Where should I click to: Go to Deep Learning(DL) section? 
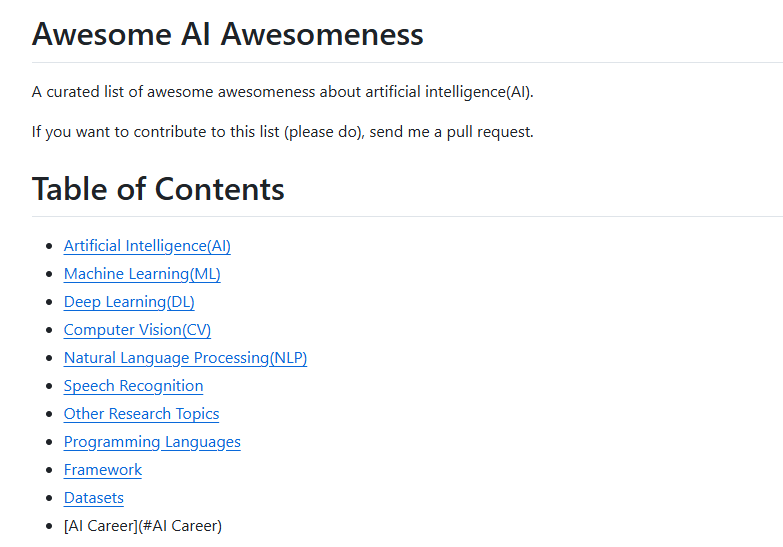(129, 302)
